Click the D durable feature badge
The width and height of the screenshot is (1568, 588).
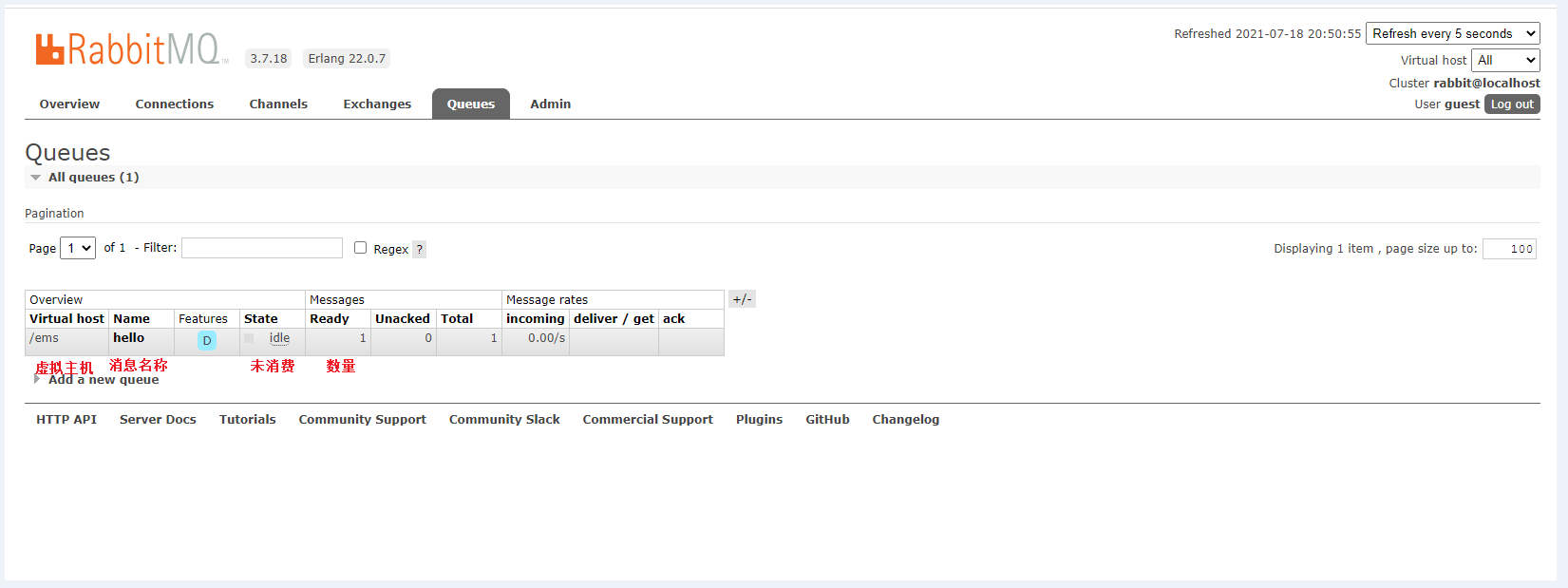[207, 341]
